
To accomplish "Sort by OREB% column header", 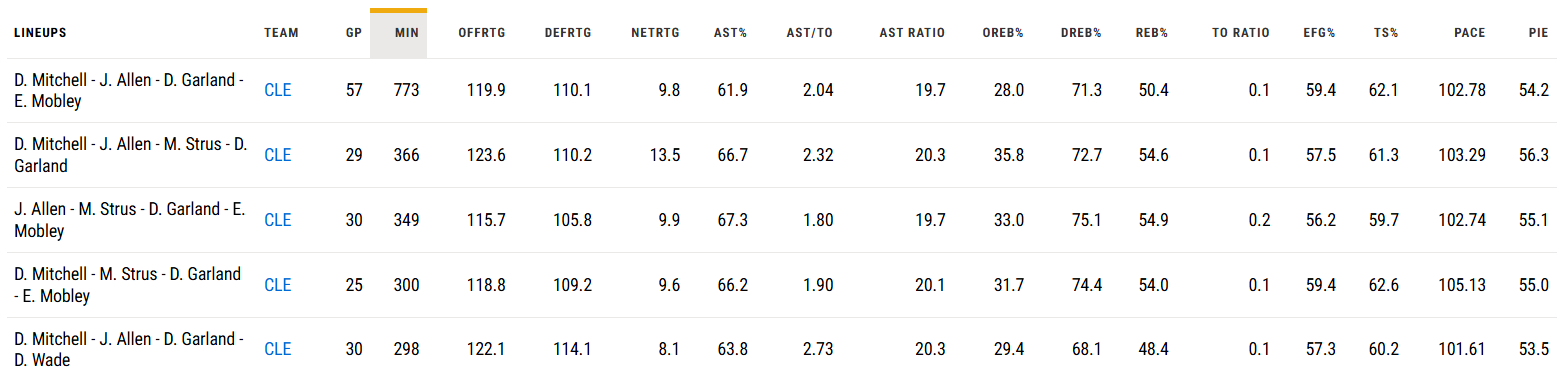I will click(x=1003, y=33).
